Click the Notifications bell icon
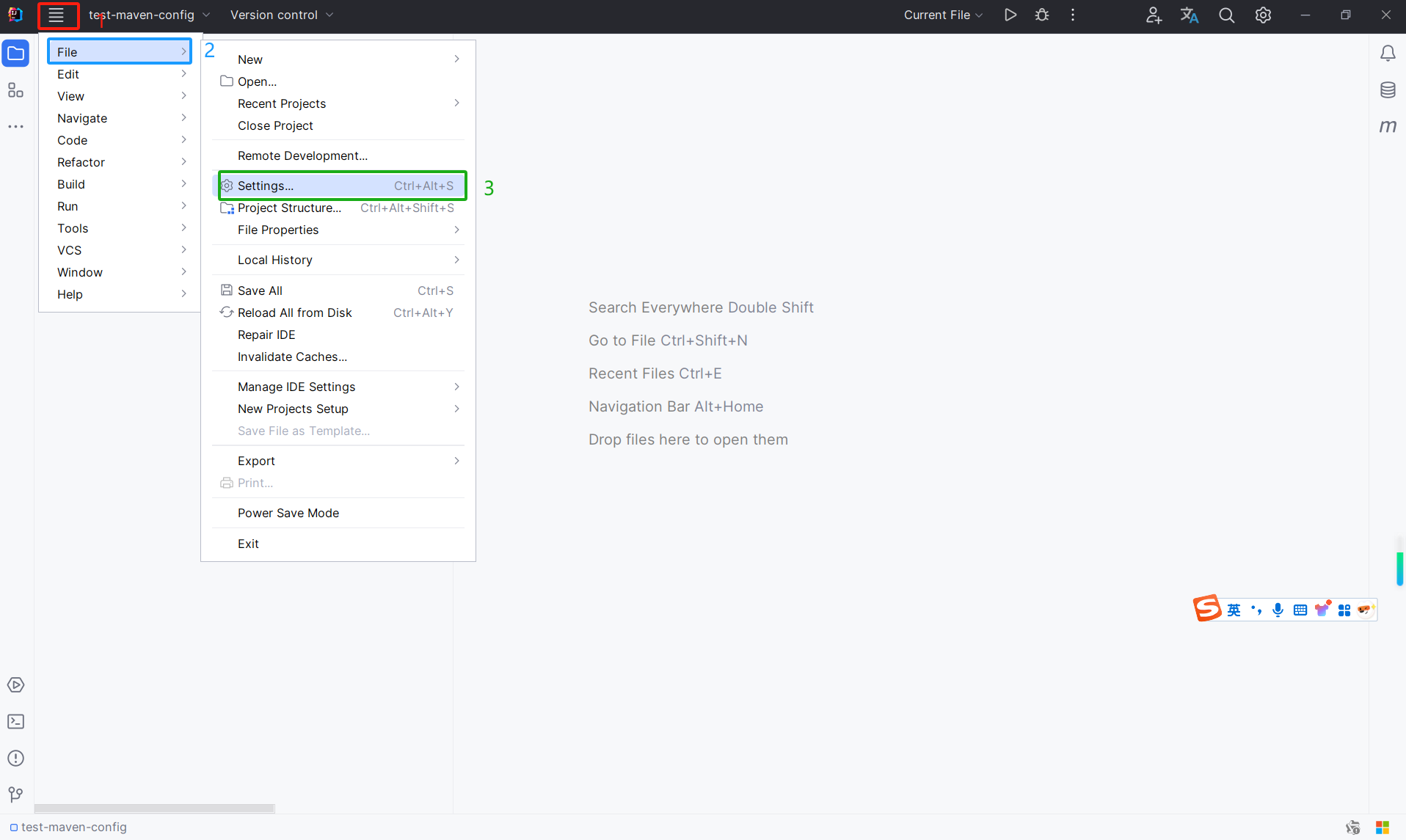 tap(1388, 52)
